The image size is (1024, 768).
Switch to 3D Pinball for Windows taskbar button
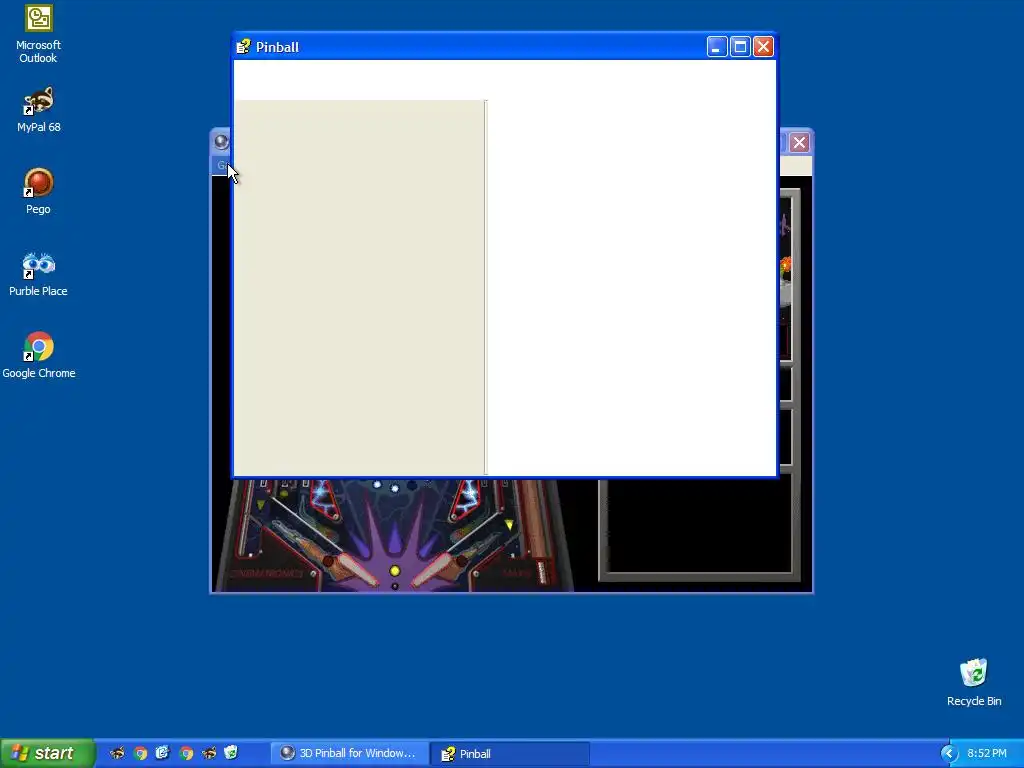pyautogui.click(x=349, y=753)
